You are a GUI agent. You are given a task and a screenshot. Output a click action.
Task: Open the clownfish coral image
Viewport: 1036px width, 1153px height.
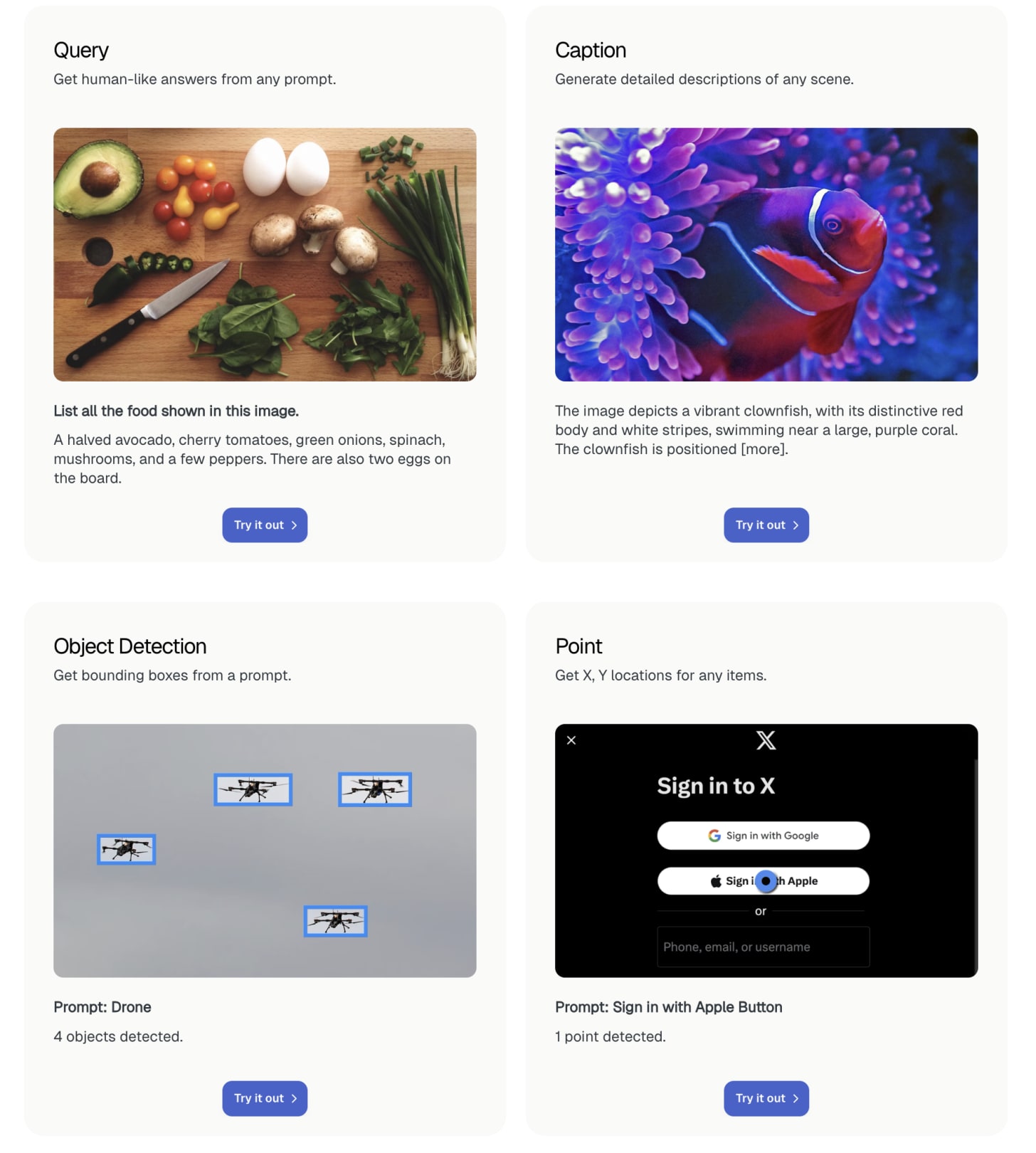tap(766, 254)
